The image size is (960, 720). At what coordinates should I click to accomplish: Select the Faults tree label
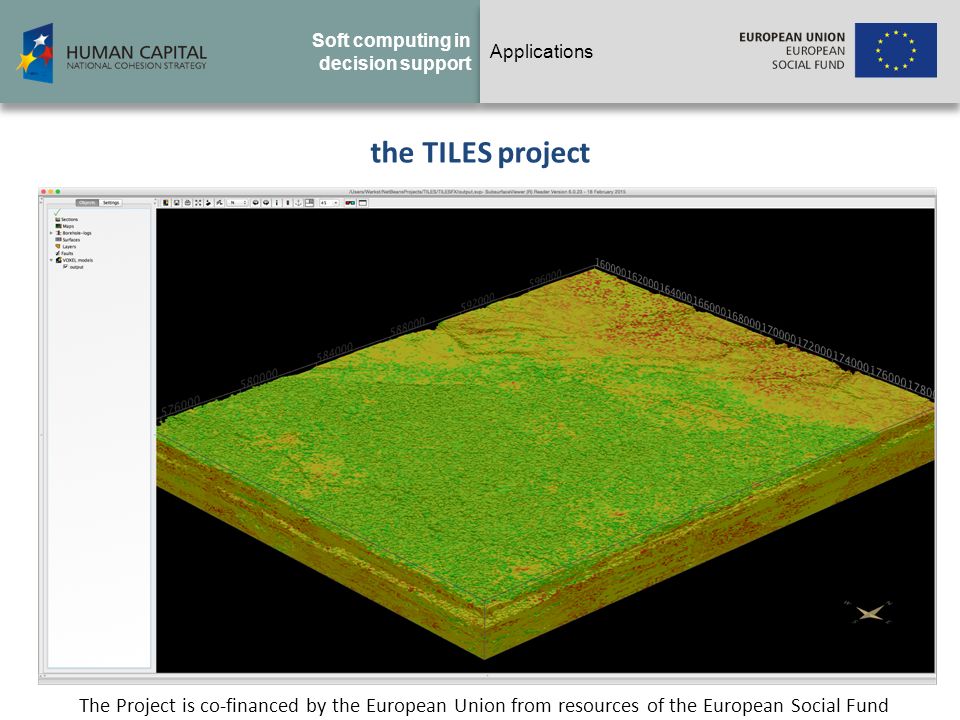tap(67, 253)
